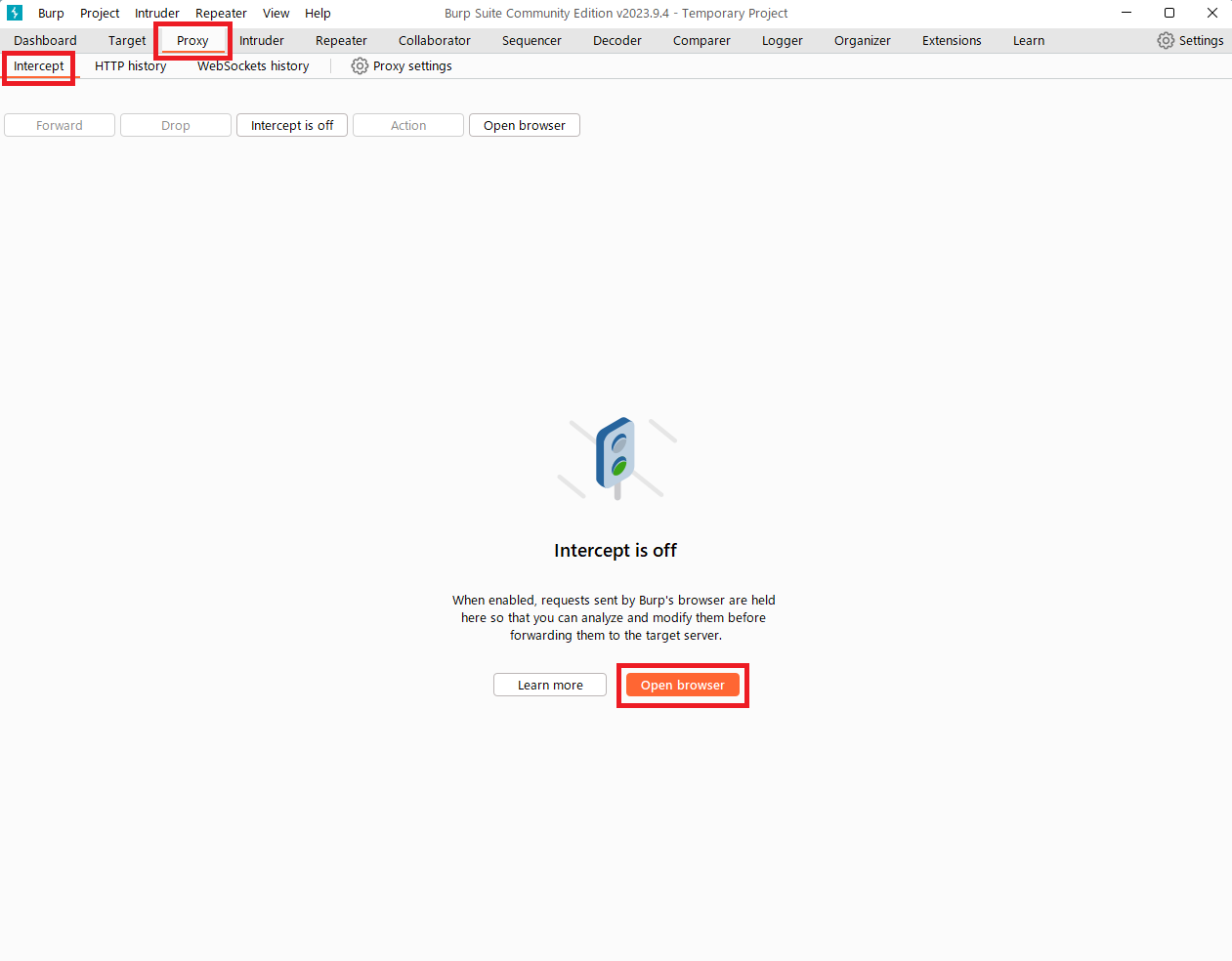The height and width of the screenshot is (961, 1232).
Task: Open the Collaborator tab
Action: click(x=434, y=40)
